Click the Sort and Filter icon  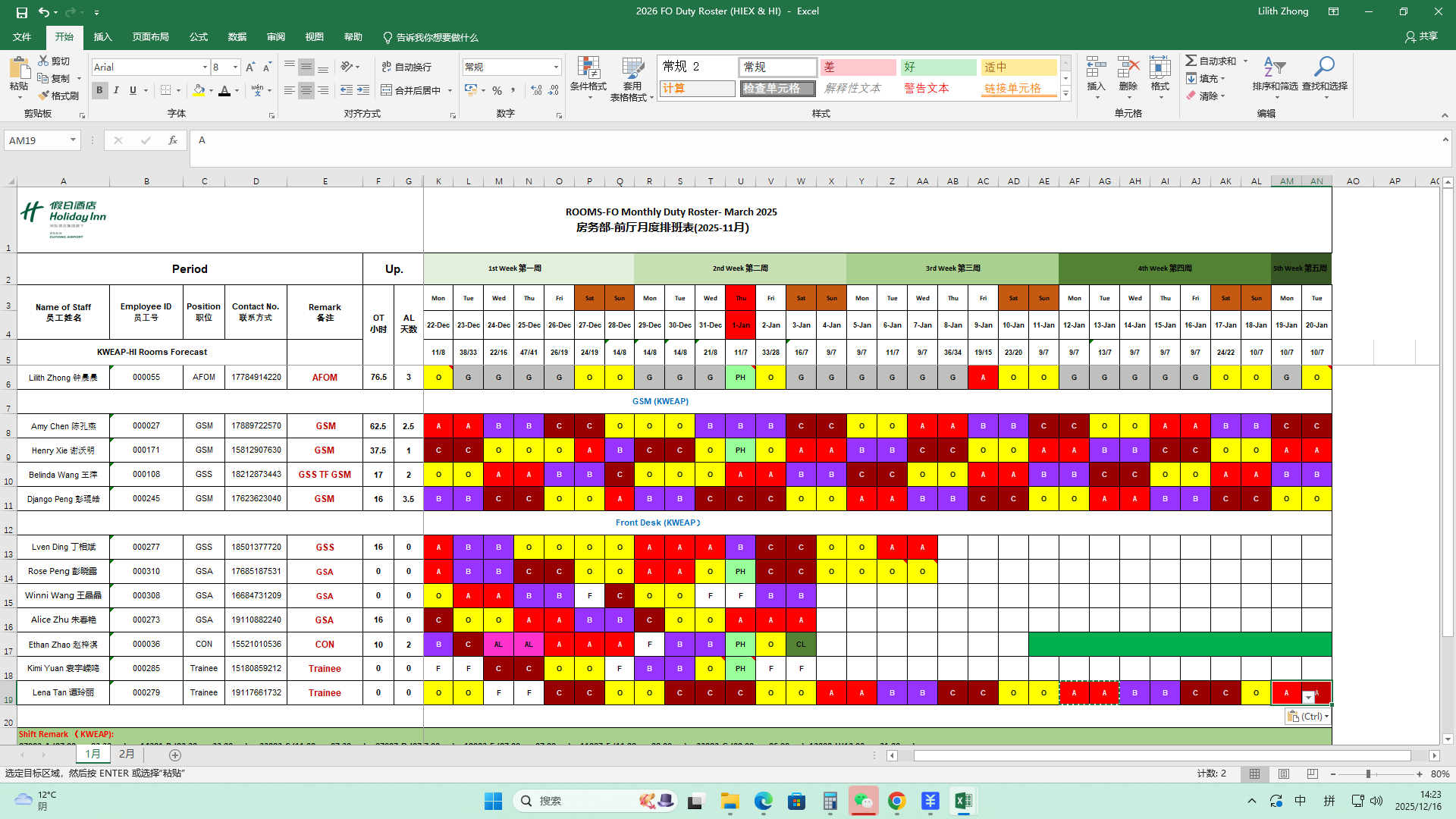pyautogui.click(x=1274, y=67)
